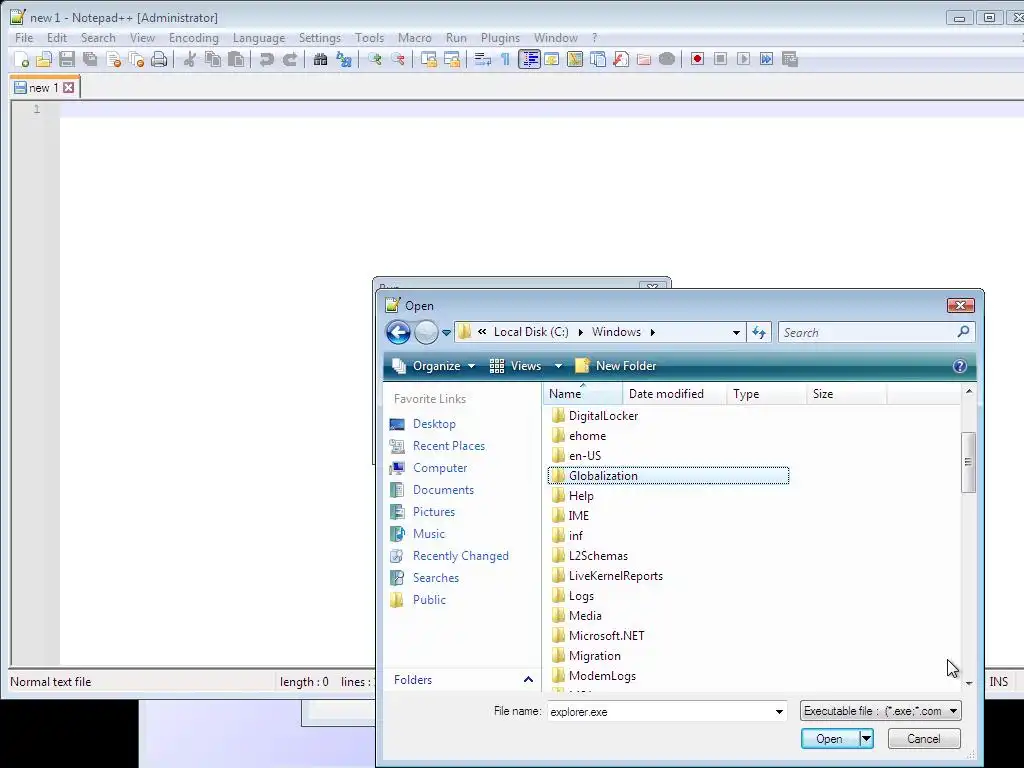This screenshot has width=1024, height=768.
Task: Click the Cut scissors toolbar icon
Action: [189, 59]
